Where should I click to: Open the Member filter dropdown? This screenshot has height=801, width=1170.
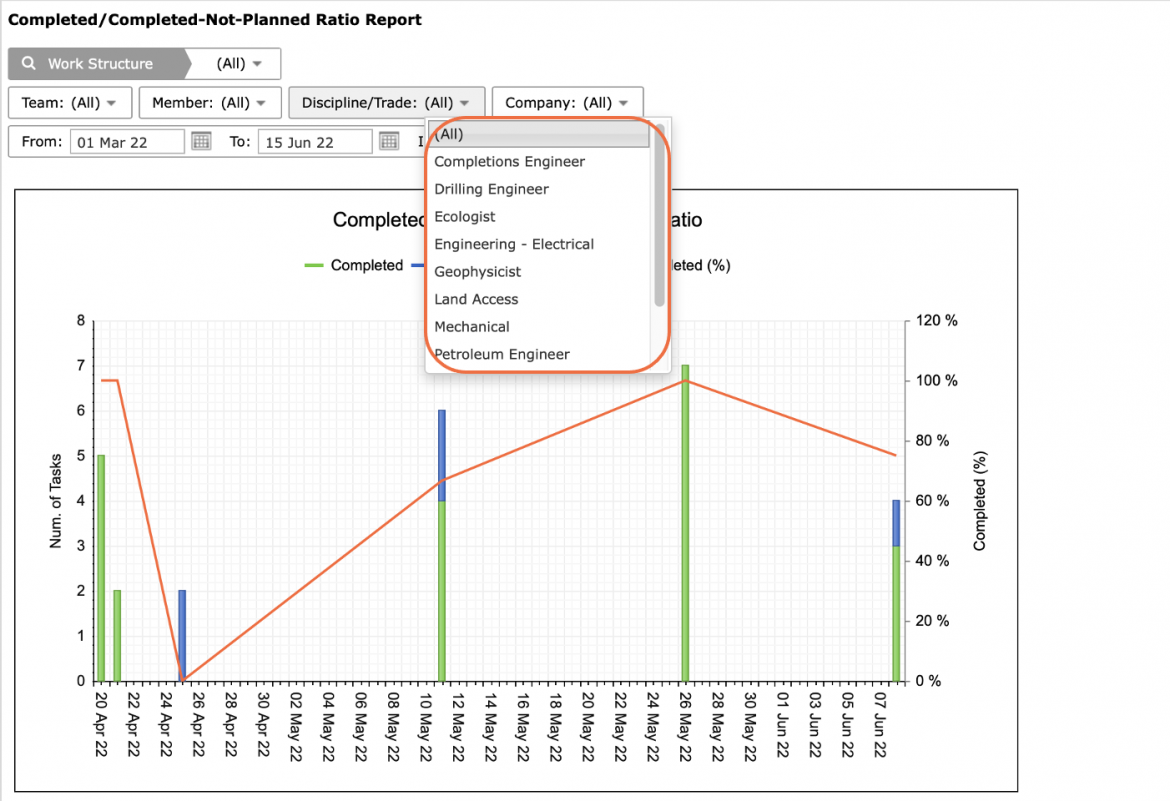coord(210,103)
